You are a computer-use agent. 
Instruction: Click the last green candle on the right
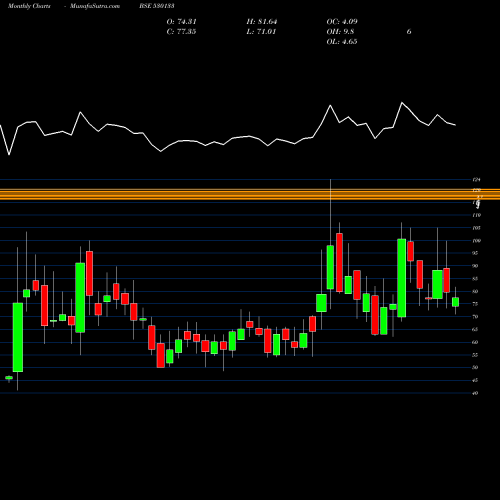click(x=455, y=302)
